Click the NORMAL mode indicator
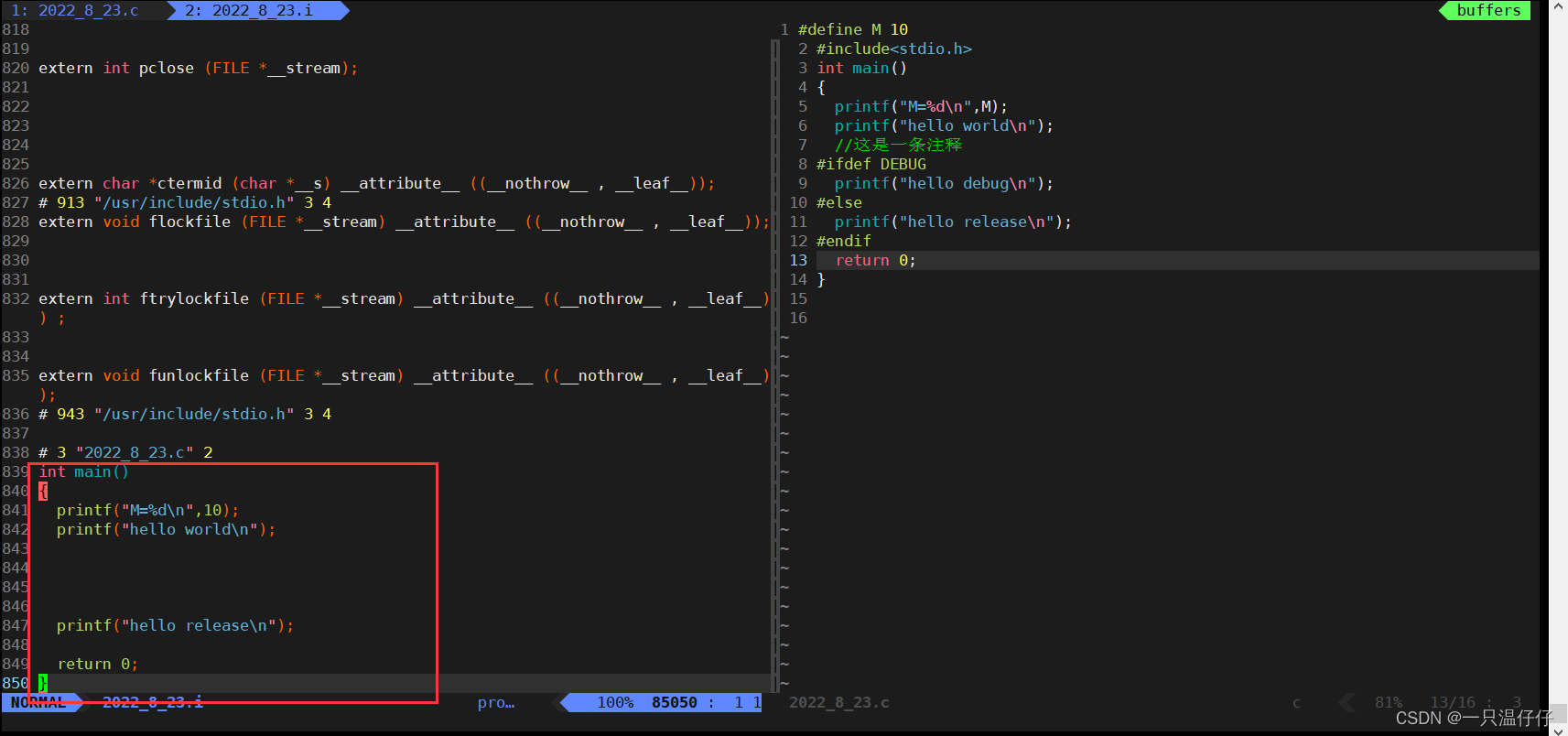1568x736 pixels. tap(38, 702)
